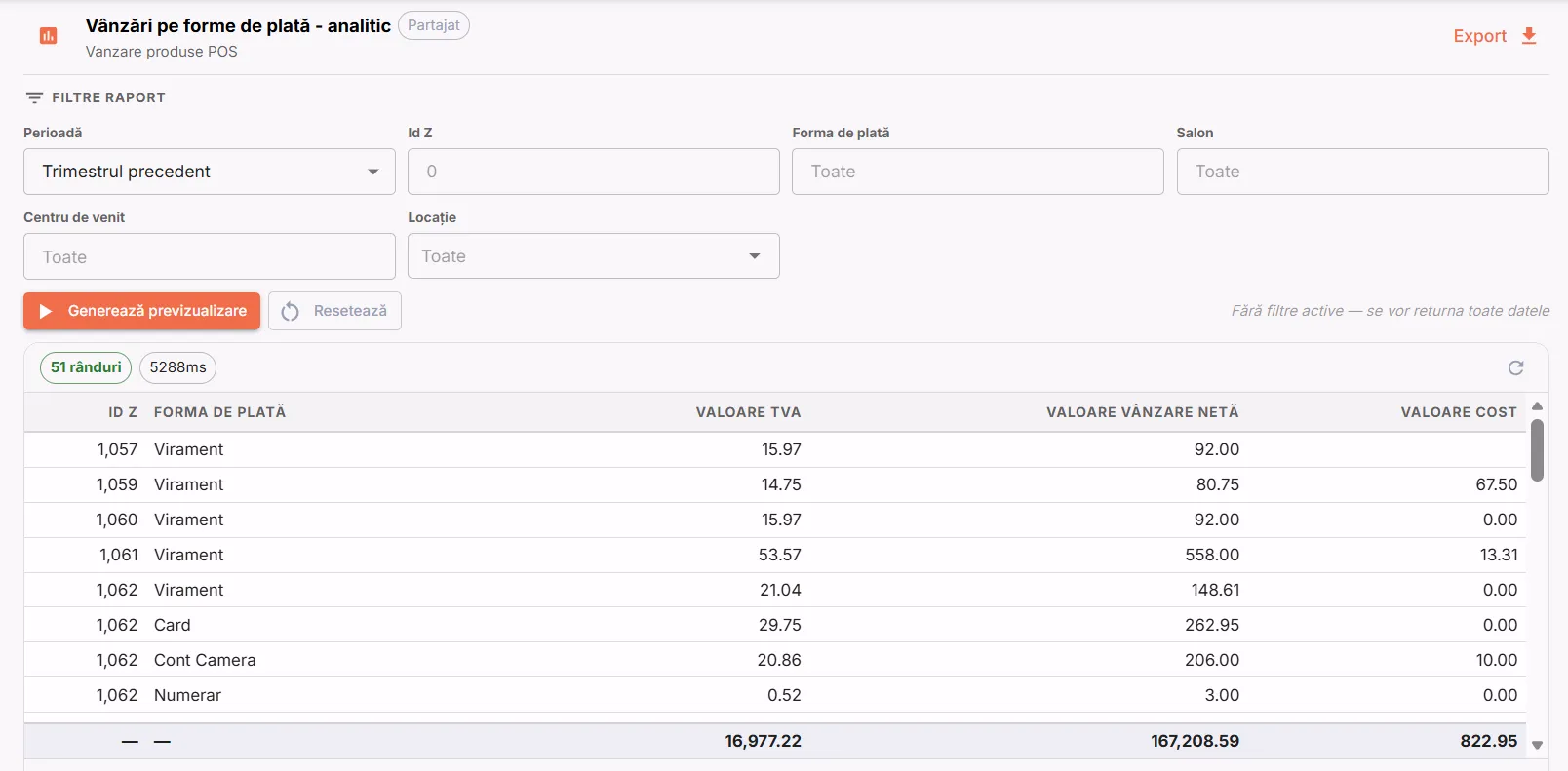Sort by VALOARE TVA column header
Image resolution: width=1568 pixels, height=771 pixels.
(x=749, y=412)
